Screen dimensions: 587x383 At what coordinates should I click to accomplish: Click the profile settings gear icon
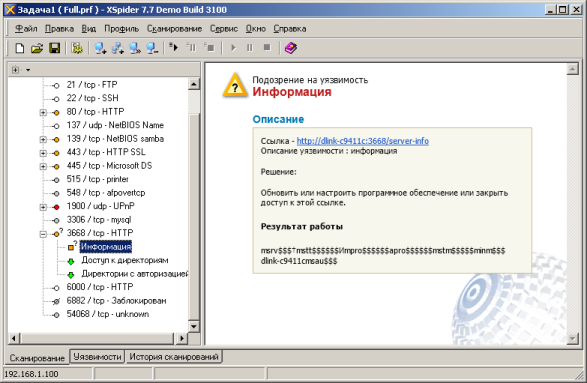point(77,48)
